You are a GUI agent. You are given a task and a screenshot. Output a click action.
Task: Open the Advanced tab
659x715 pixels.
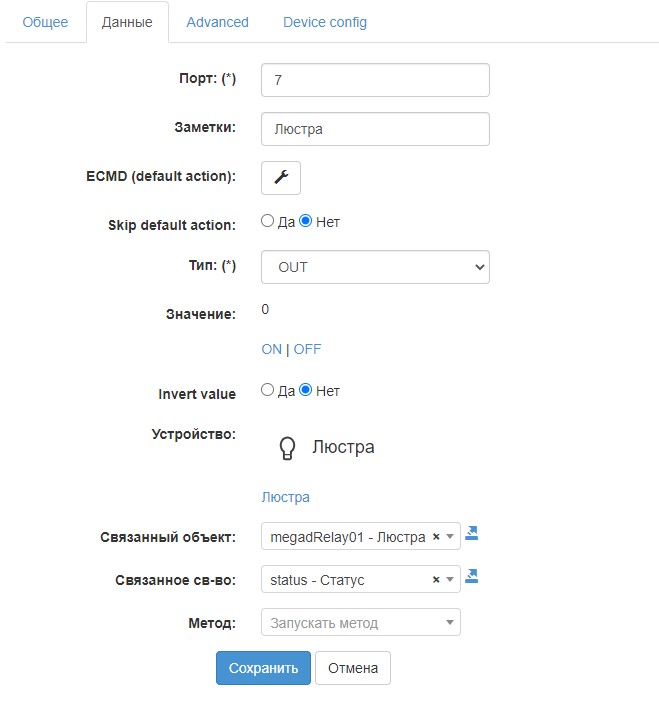click(x=217, y=22)
